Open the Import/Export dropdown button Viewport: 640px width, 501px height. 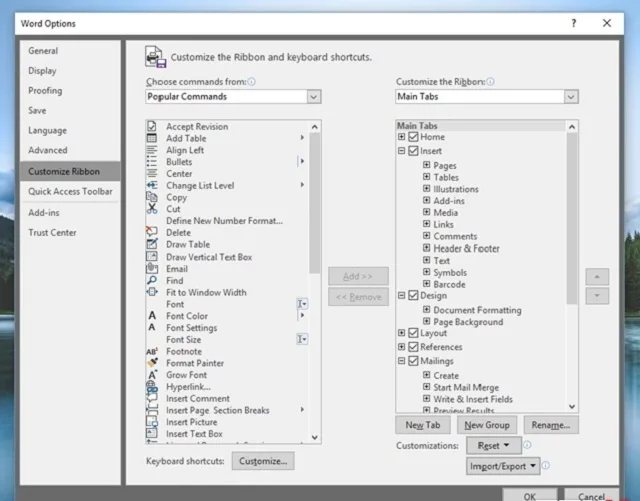(x=503, y=466)
